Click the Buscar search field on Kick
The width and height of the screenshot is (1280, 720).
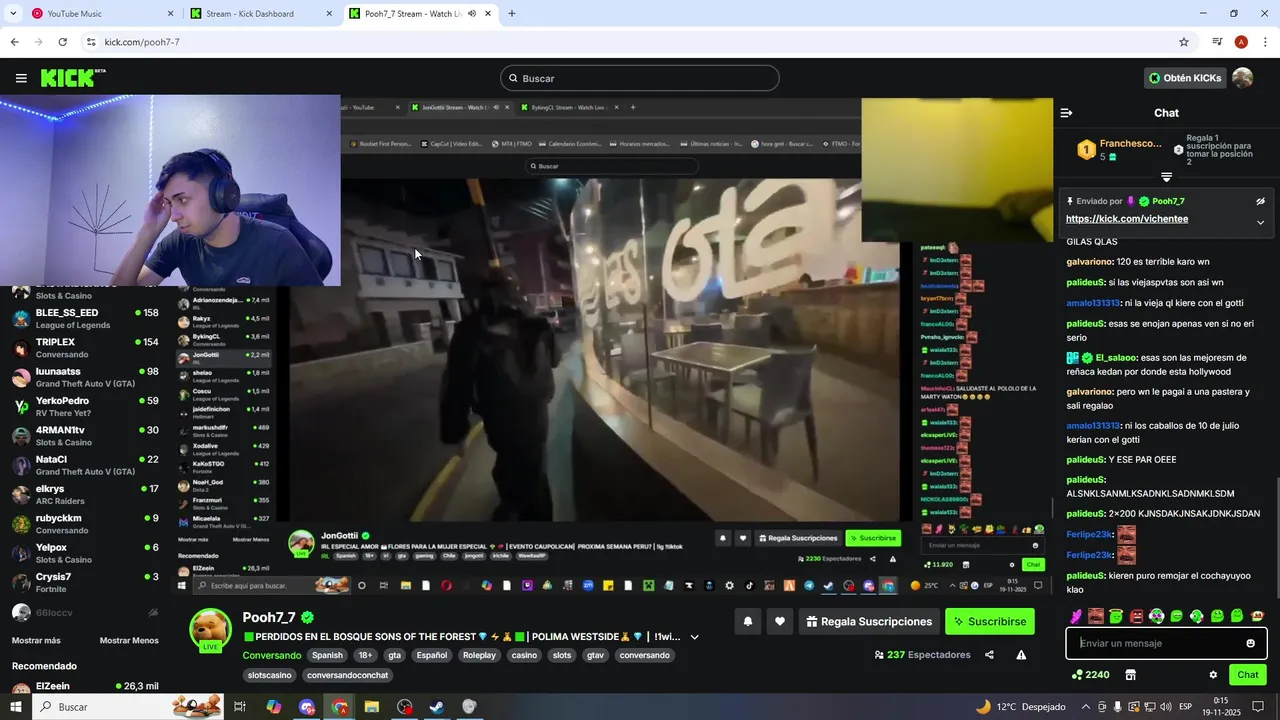pyautogui.click(x=640, y=78)
